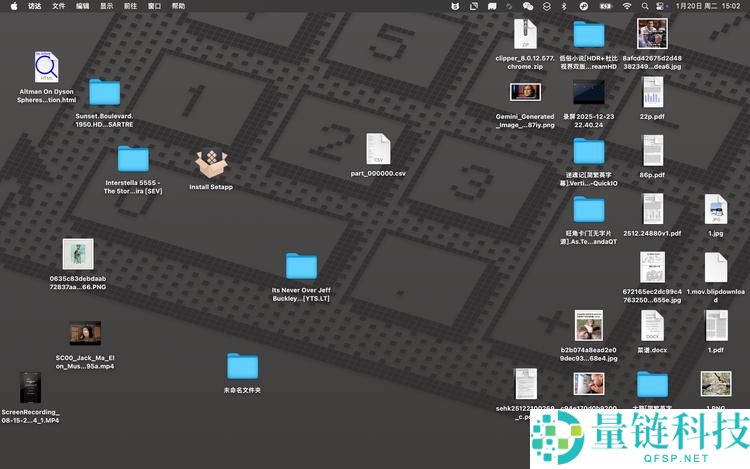The width and height of the screenshot is (750, 469).
Task: Open the 显示 menu in menu bar
Action: click(106, 6)
